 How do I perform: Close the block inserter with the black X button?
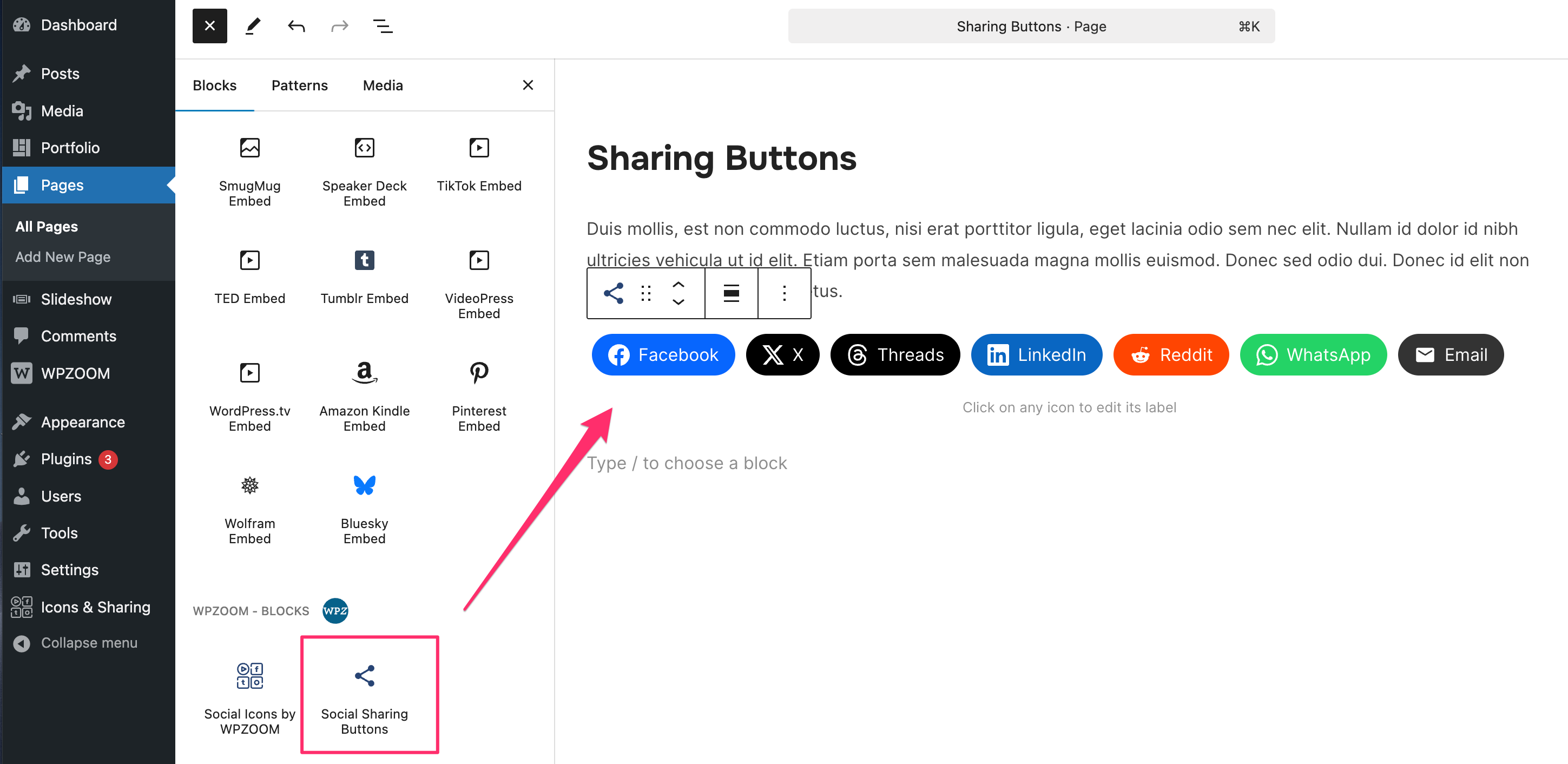(x=209, y=25)
